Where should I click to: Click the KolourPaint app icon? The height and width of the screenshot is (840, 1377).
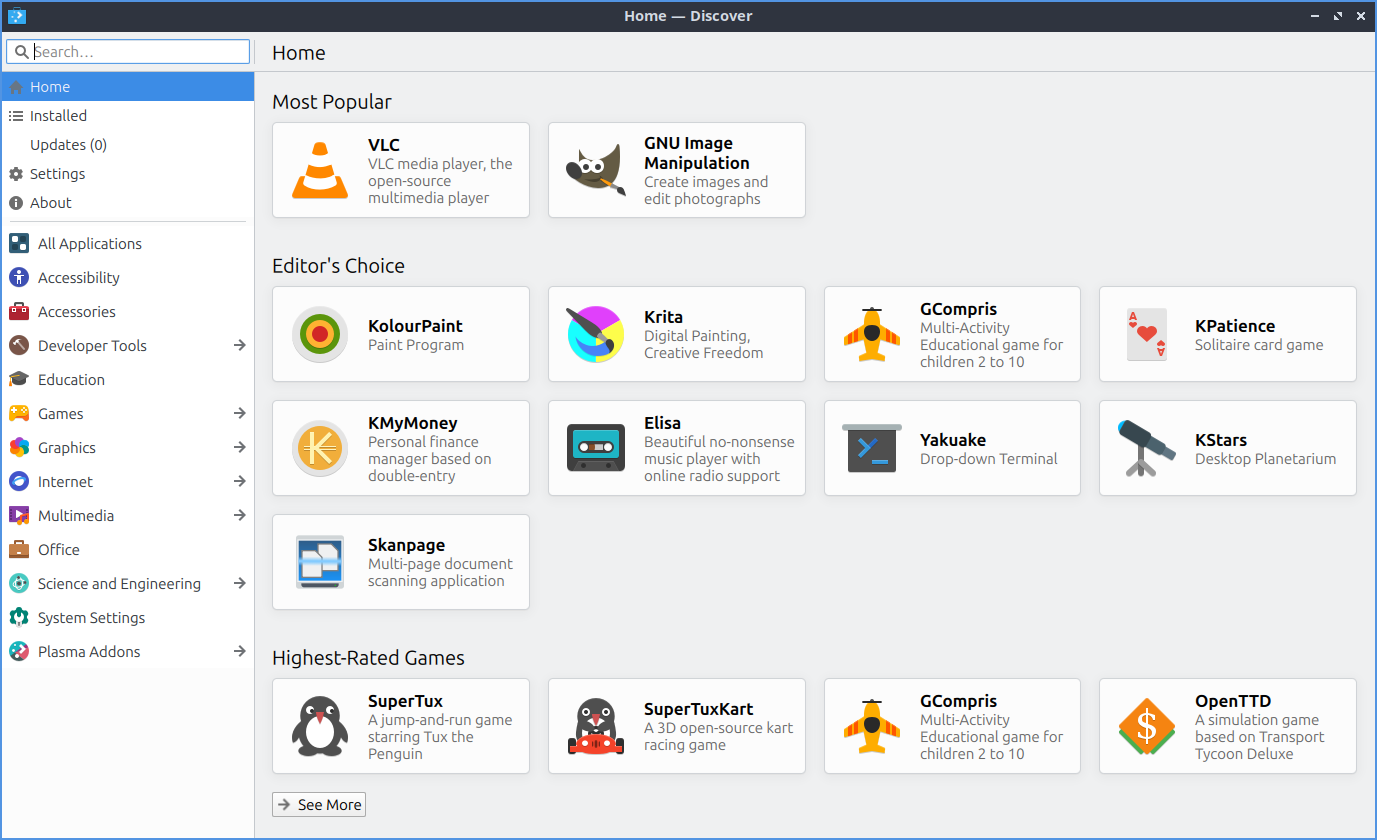[x=320, y=335]
